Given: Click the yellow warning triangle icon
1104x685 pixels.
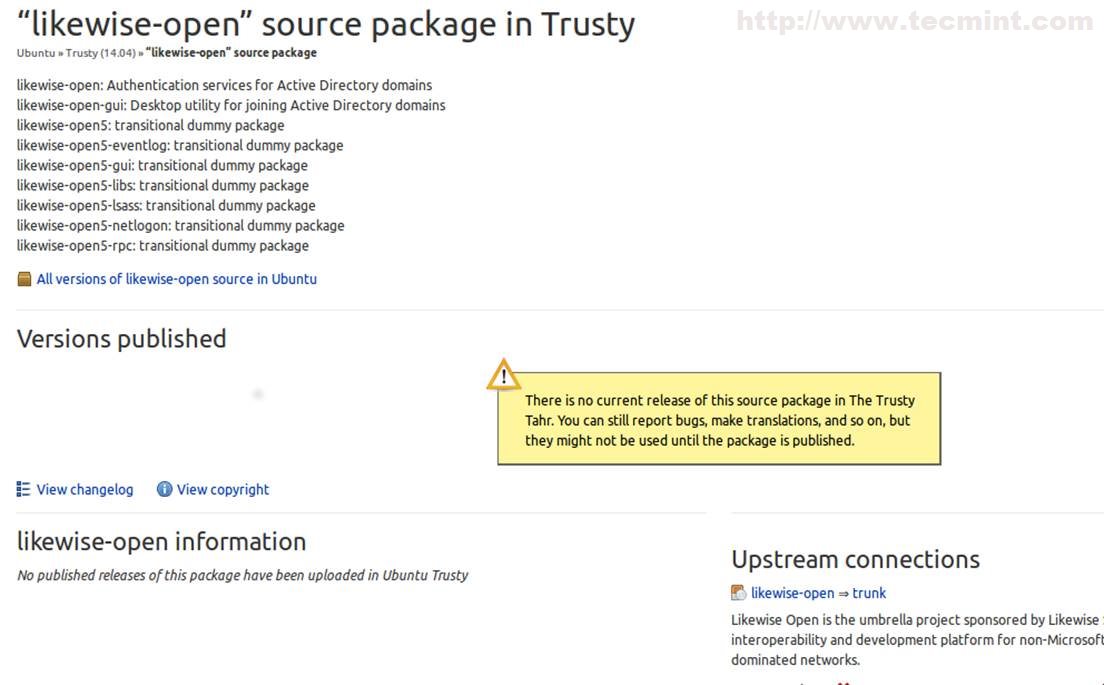Looking at the screenshot, I should [503, 375].
